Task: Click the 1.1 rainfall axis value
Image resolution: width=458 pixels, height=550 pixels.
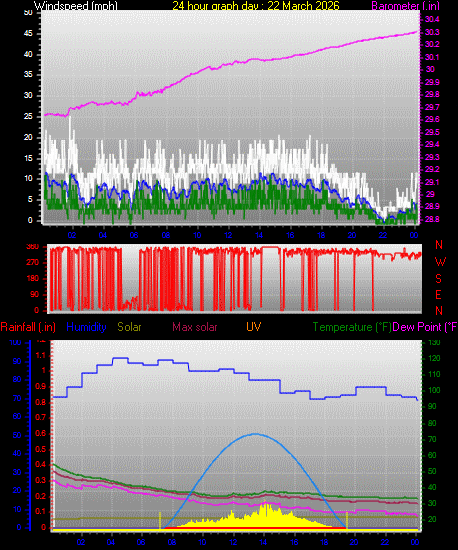Action: 41,355
